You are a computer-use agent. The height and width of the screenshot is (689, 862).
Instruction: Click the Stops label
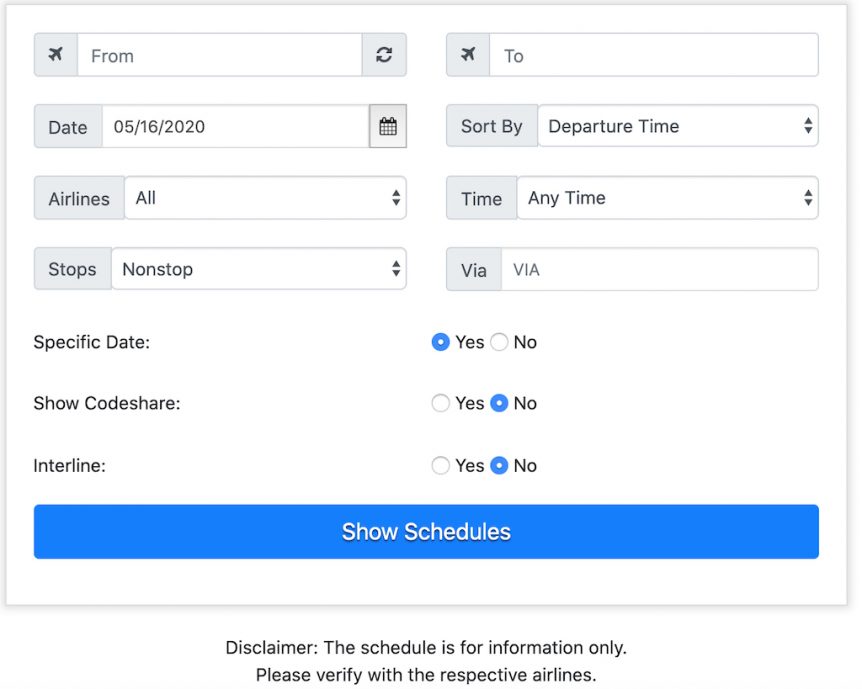73,269
